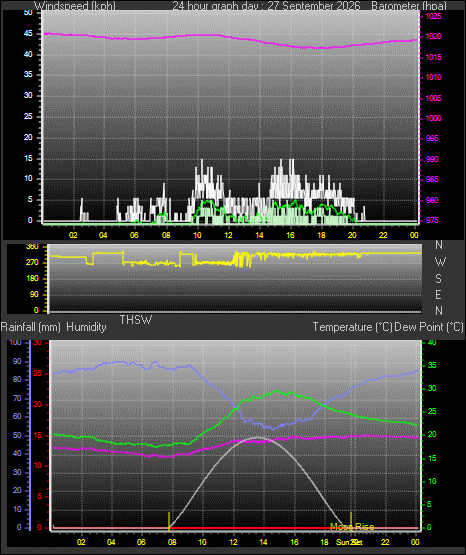Click the 1020 barometer scale value

click(433, 36)
